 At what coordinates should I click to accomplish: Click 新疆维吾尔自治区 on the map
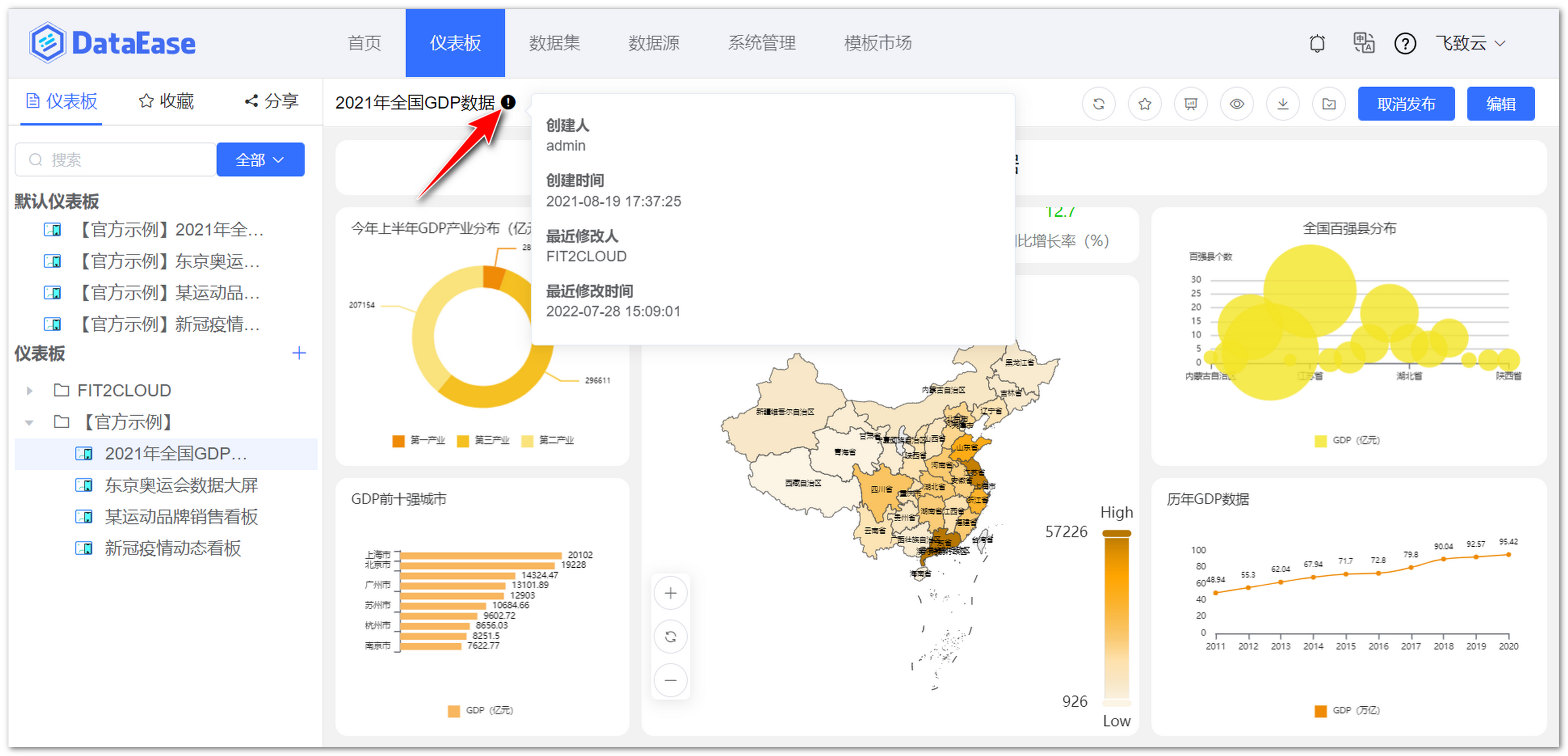pyautogui.click(x=785, y=412)
